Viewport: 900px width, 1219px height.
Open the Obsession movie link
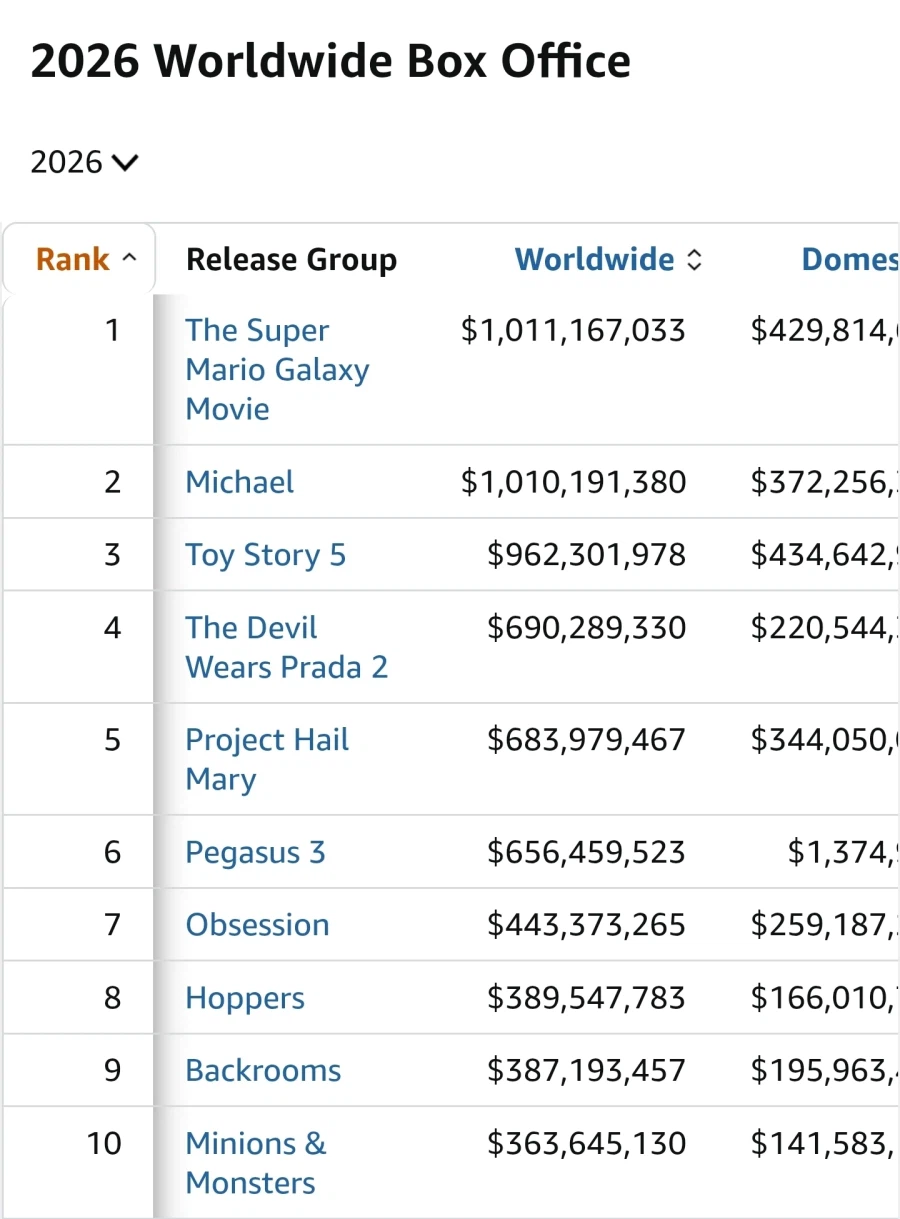[x=257, y=925]
